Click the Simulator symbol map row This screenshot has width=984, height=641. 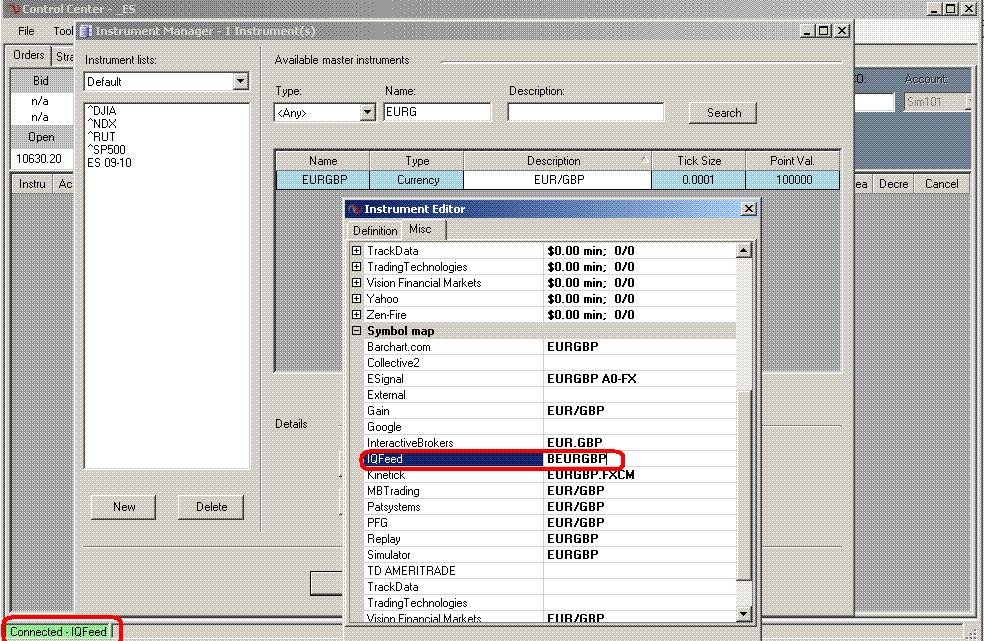550,555
